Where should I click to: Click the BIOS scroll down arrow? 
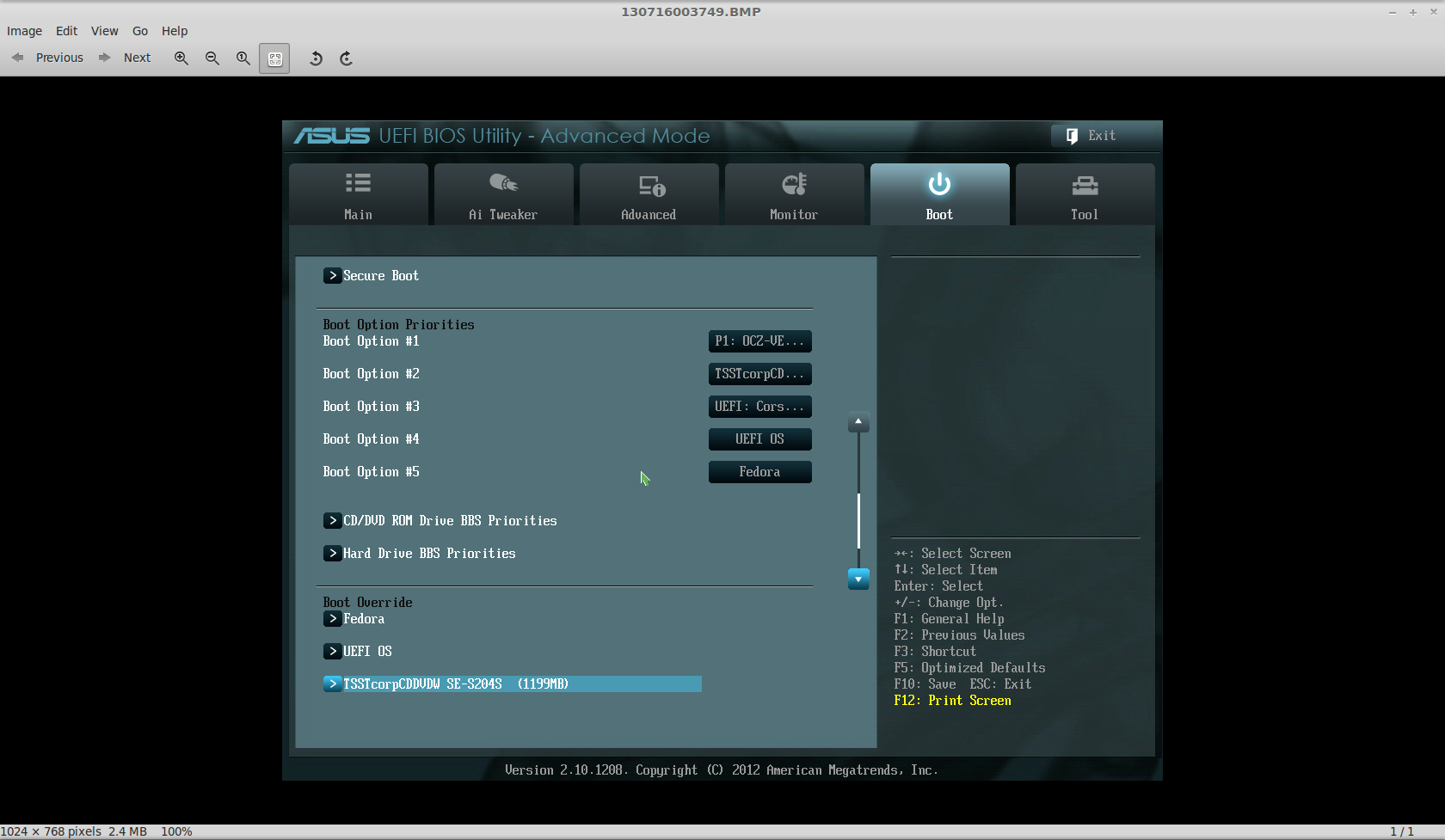tap(858, 579)
